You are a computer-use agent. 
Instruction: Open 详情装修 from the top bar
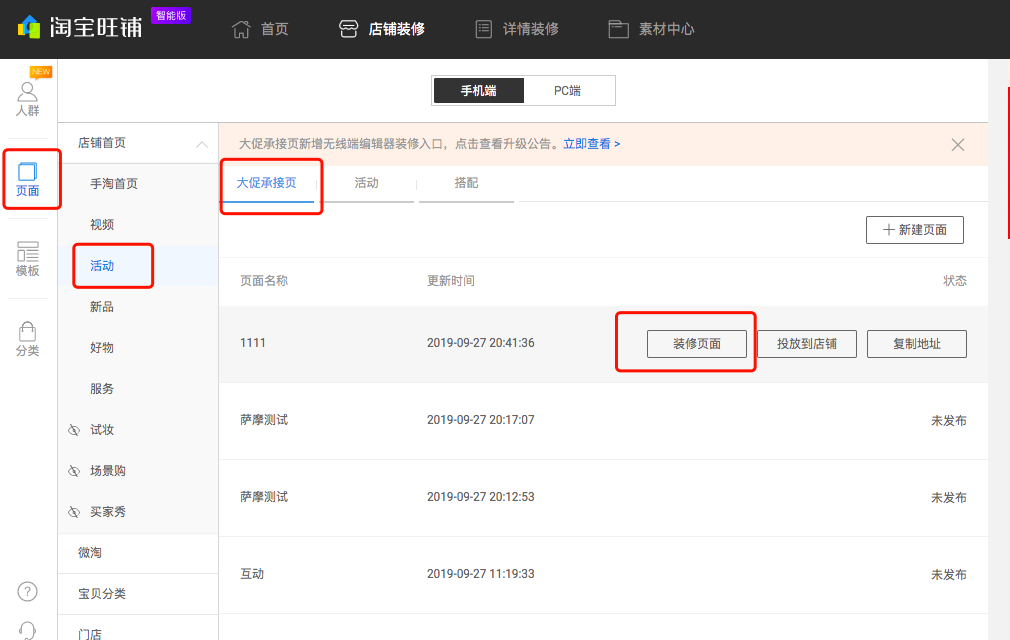point(485,28)
